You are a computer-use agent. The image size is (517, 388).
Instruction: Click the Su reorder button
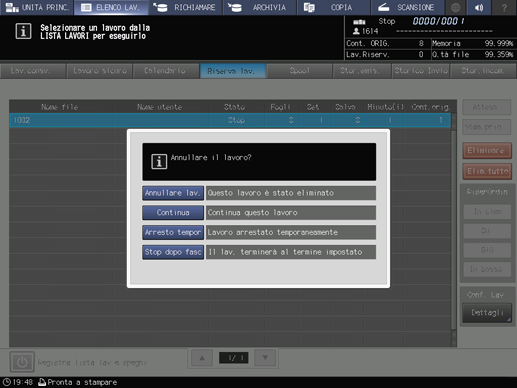pyautogui.click(x=487, y=231)
